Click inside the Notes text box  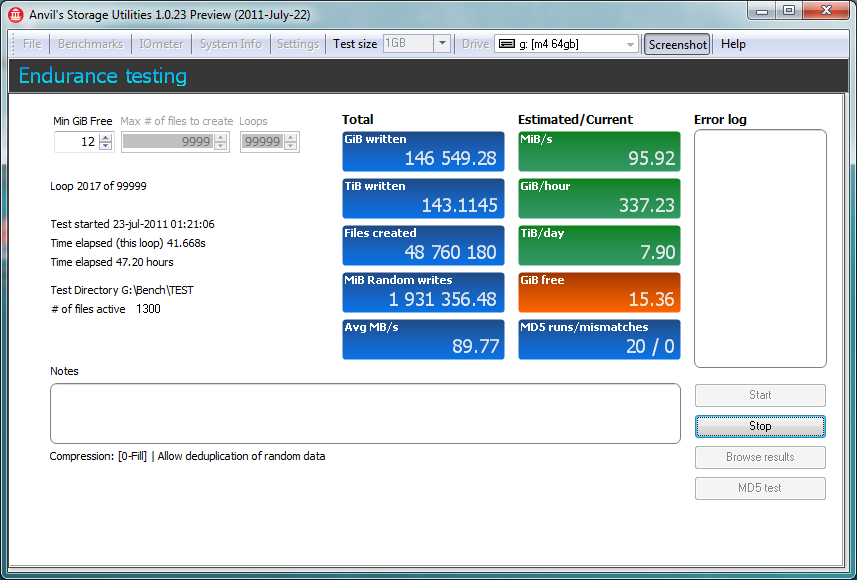(x=365, y=413)
